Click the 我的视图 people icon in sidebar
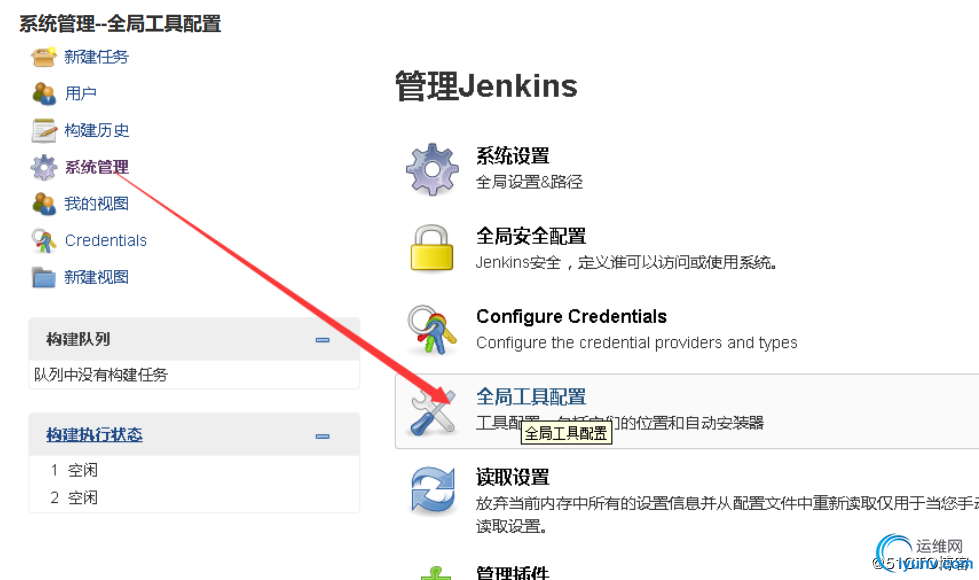Screen dimensions: 979x580 pos(44,204)
